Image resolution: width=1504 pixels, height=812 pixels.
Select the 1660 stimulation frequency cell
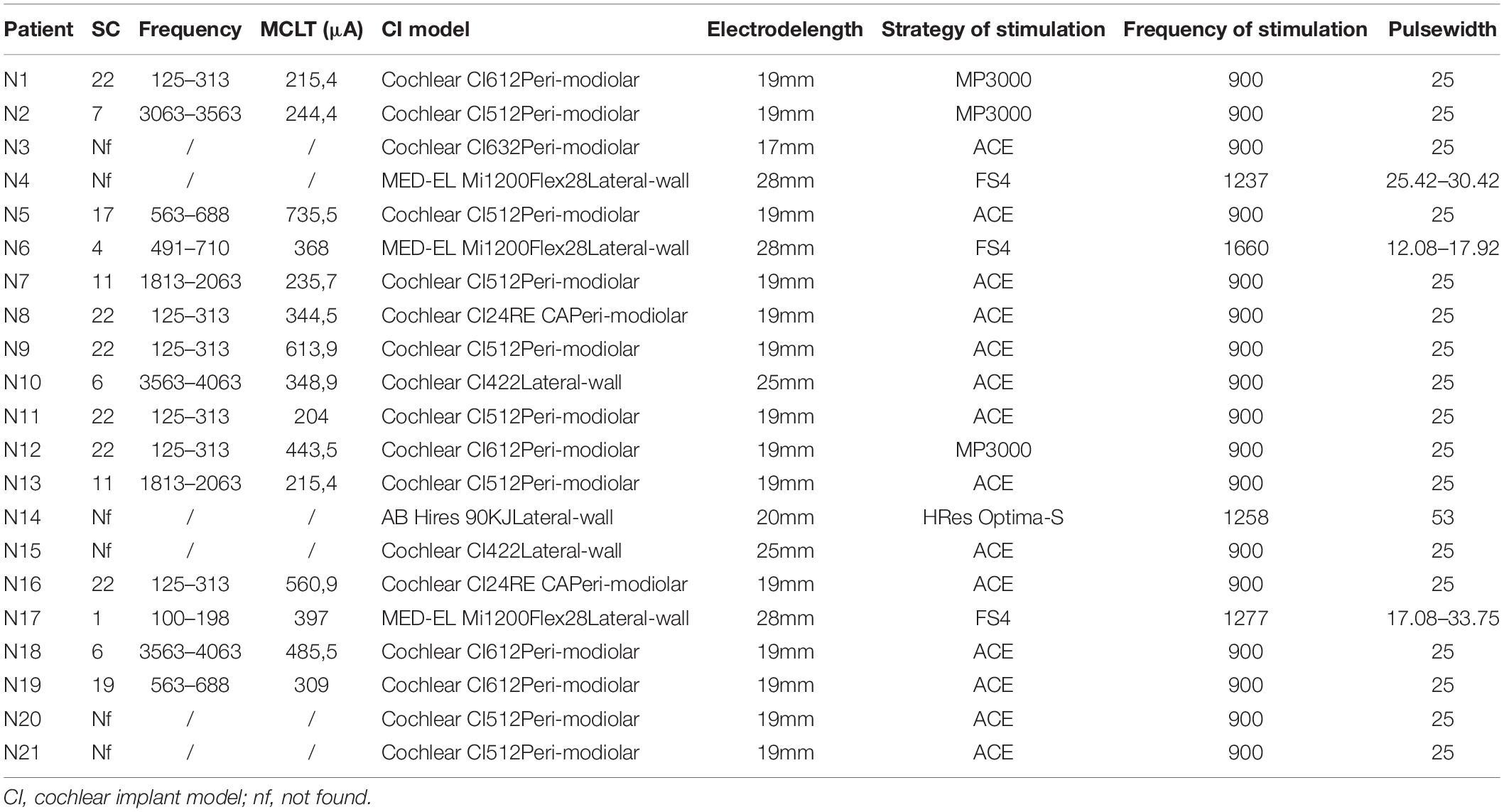pos(1245,248)
